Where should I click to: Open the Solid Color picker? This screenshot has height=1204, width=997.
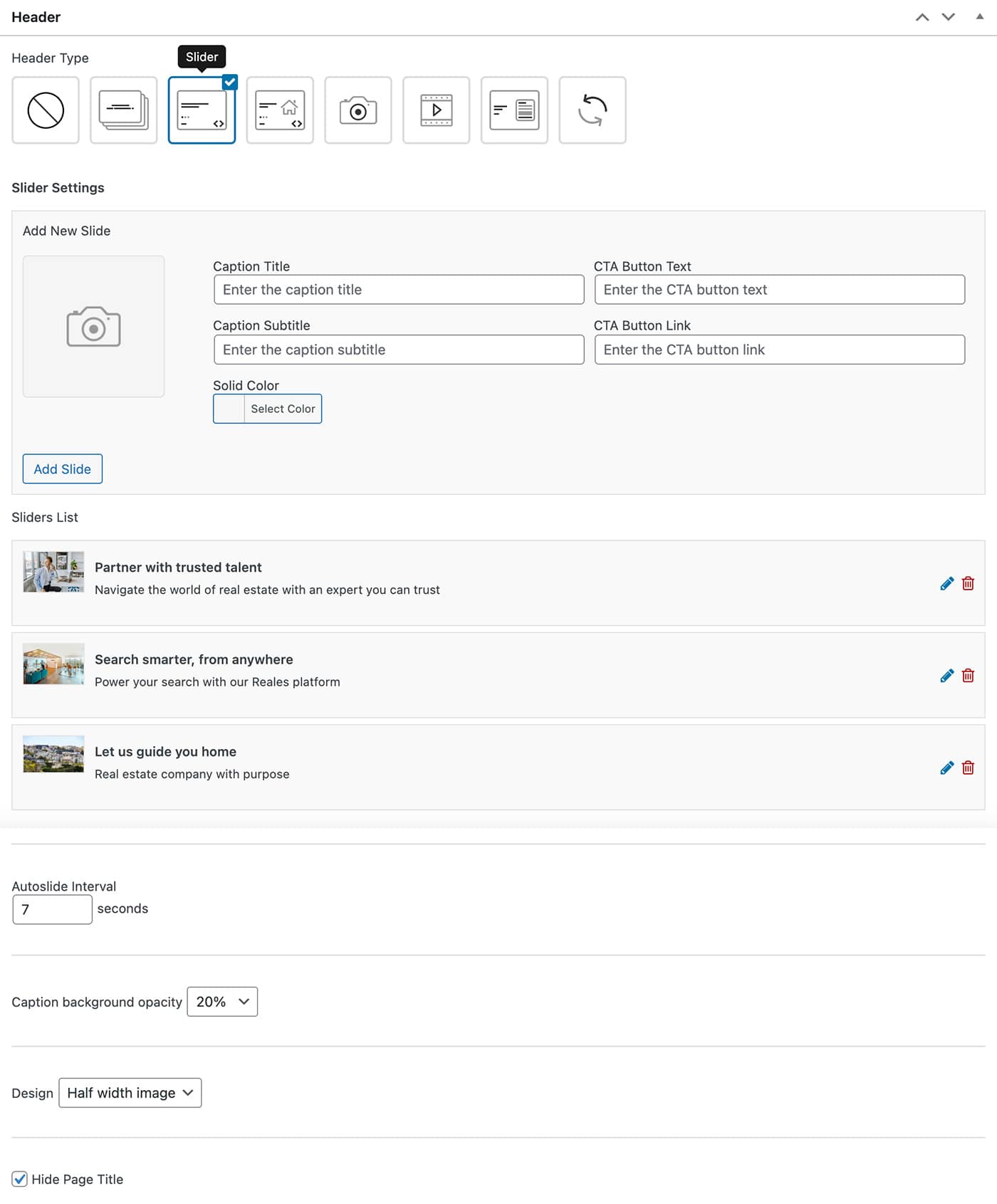pyautogui.click(x=268, y=409)
